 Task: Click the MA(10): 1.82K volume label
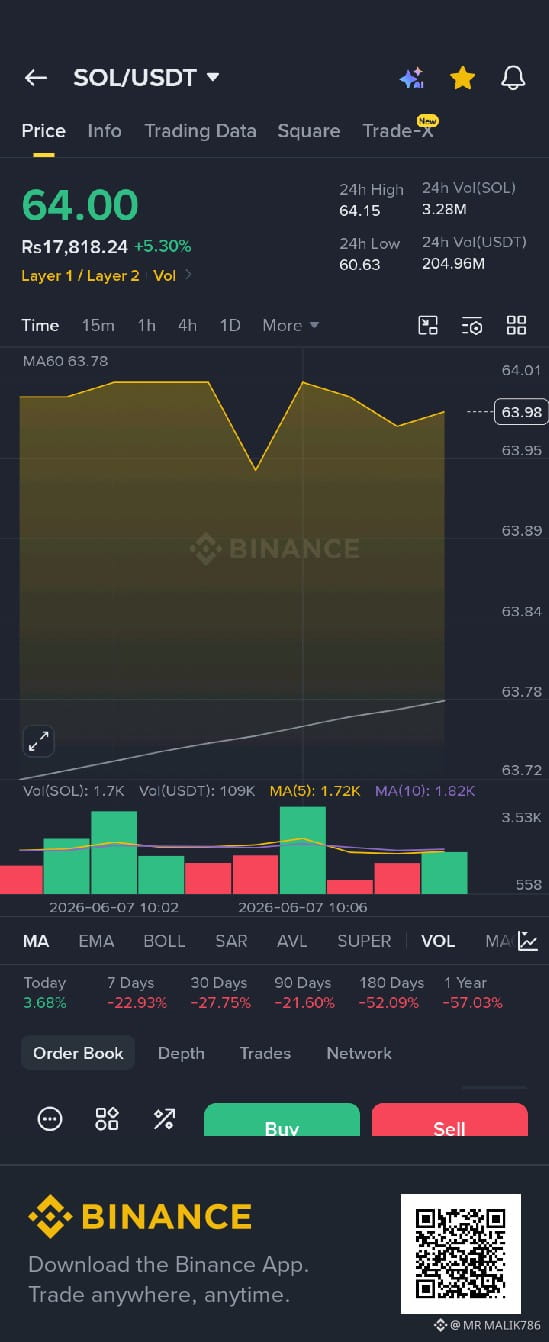click(x=425, y=791)
